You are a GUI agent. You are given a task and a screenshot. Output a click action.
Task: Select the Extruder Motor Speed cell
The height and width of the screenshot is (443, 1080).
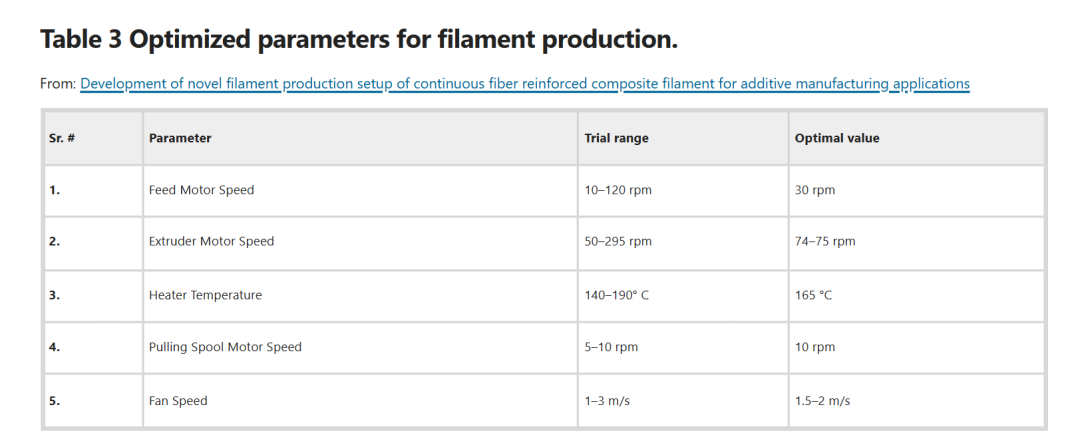[211, 241]
